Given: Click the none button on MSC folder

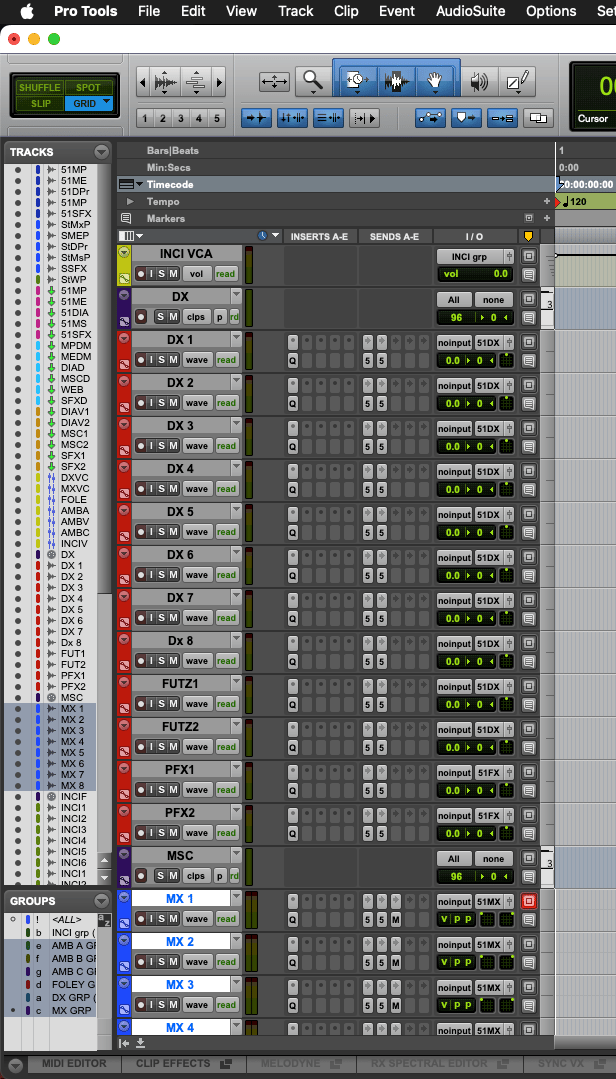Looking at the screenshot, I should tap(493, 859).
